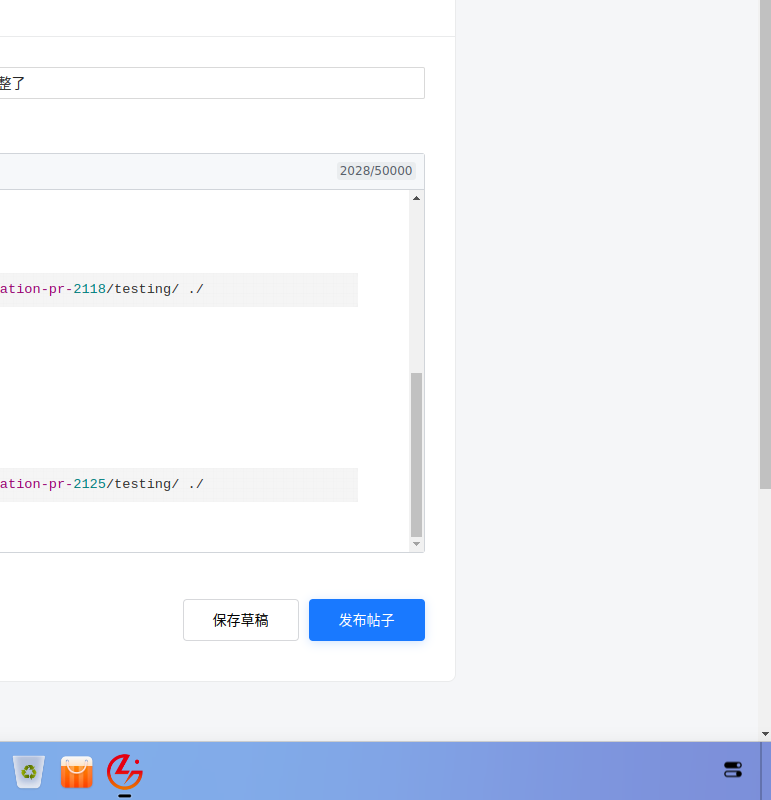Viewport: 771px width, 800px height.
Task: Click the editor scrollbar track above the thumb
Action: pos(416,288)
